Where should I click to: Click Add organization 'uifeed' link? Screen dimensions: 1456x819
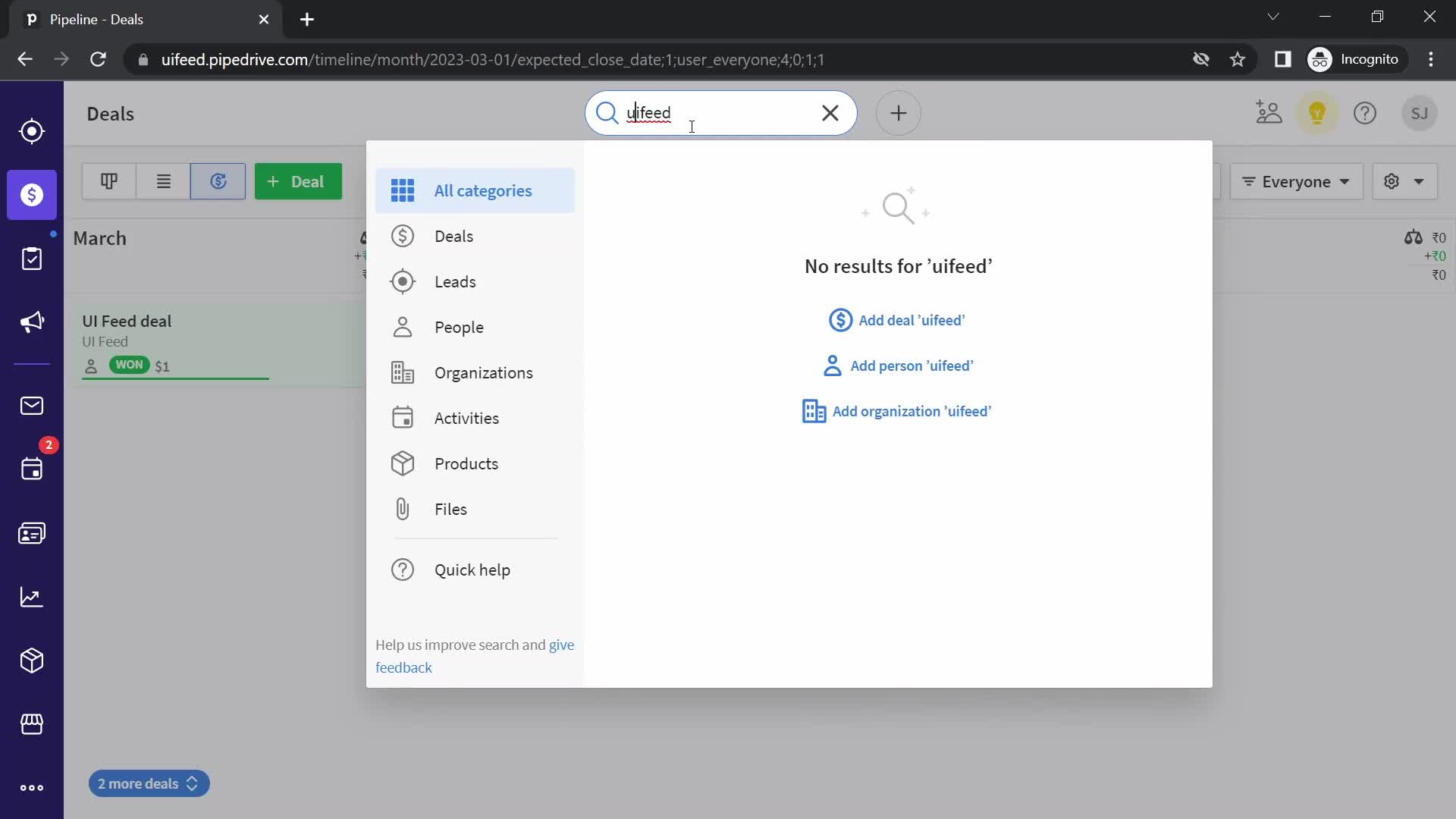tap(897, 411)
